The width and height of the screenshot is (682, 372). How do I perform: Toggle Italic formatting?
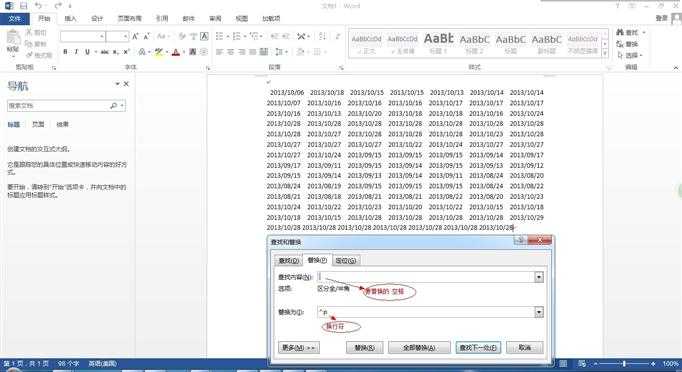pyautogui.click(x=76, y=52)
